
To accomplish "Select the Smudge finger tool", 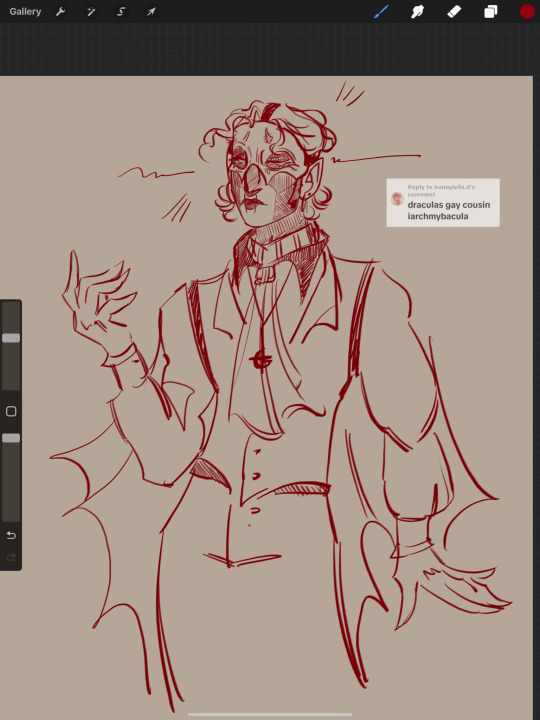I will click(417, 11).
